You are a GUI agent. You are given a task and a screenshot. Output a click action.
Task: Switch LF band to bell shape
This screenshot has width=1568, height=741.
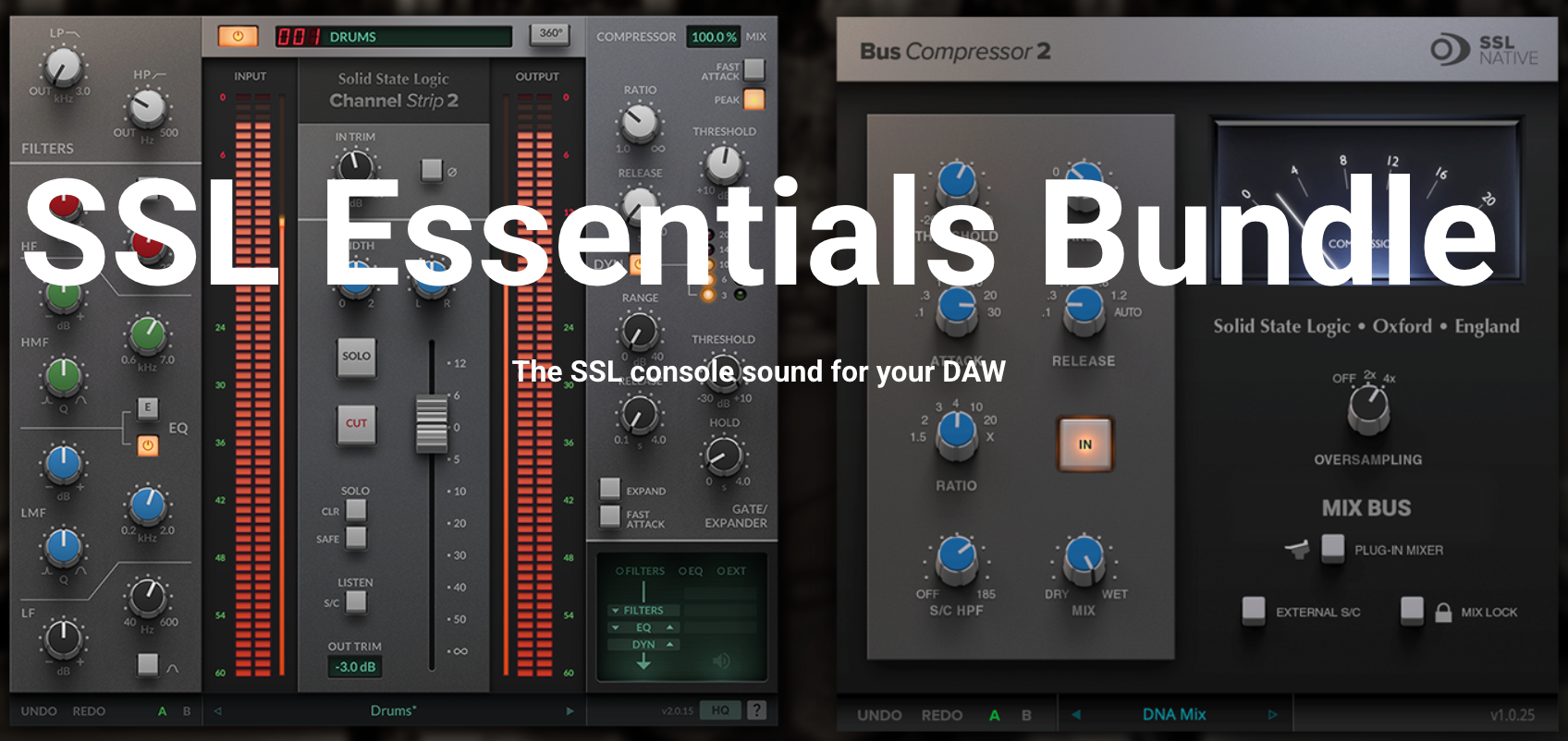[148, 663]
